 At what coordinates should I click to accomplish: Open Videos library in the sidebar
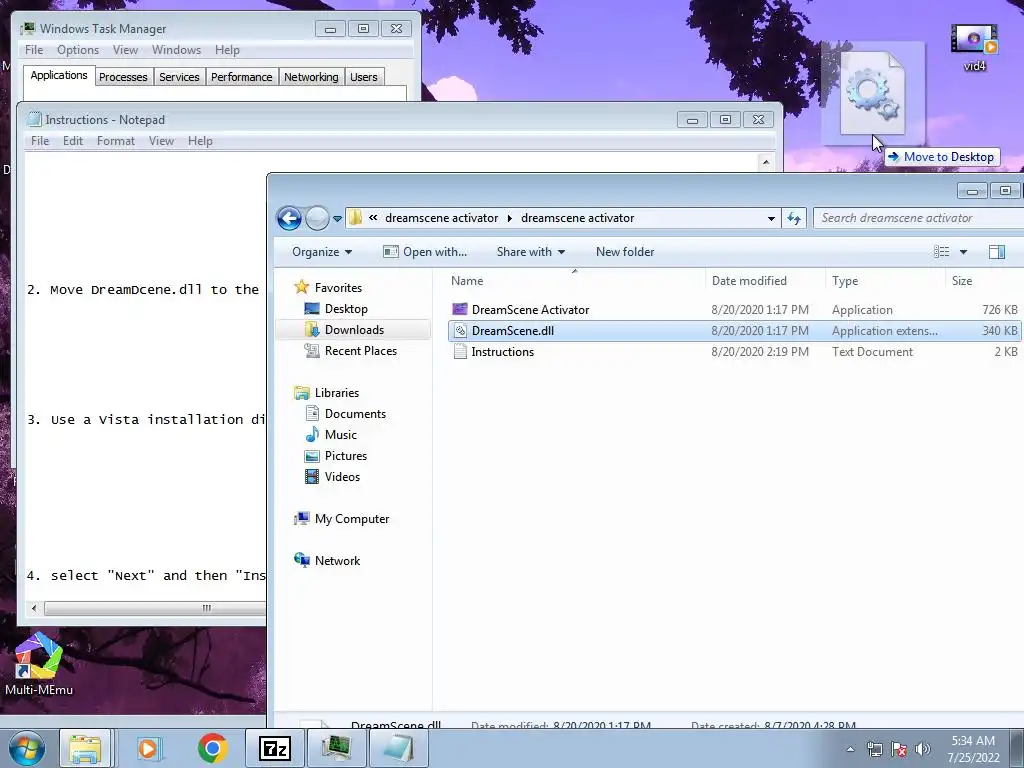342,477
